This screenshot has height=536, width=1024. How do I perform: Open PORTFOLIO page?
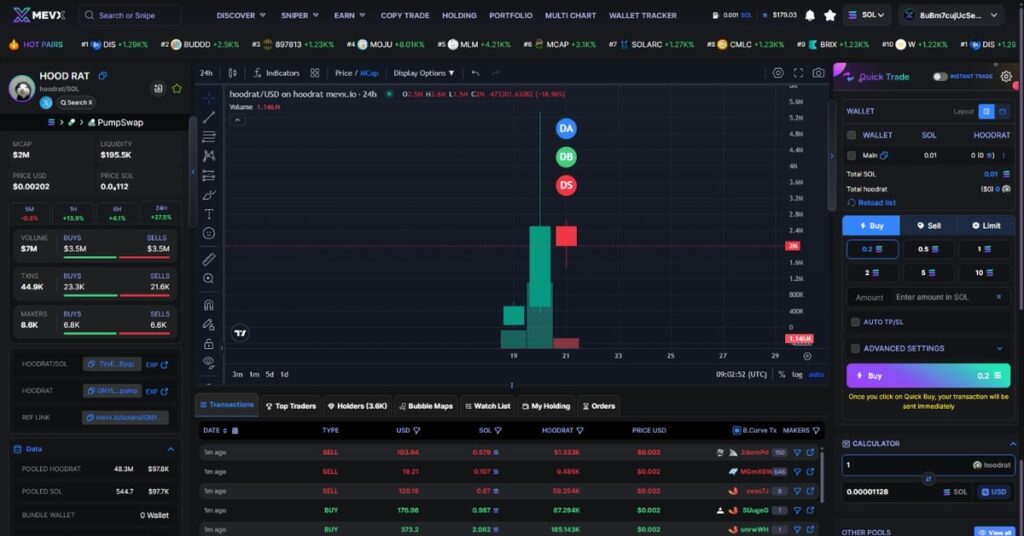tap(511, 15)
